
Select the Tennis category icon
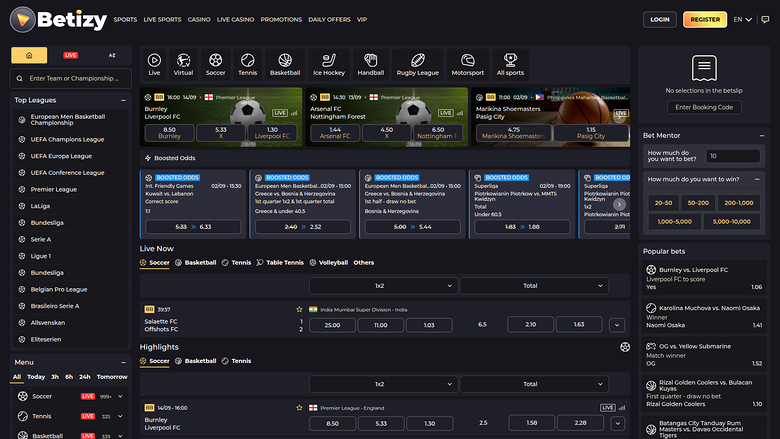[x=247, y=65]
